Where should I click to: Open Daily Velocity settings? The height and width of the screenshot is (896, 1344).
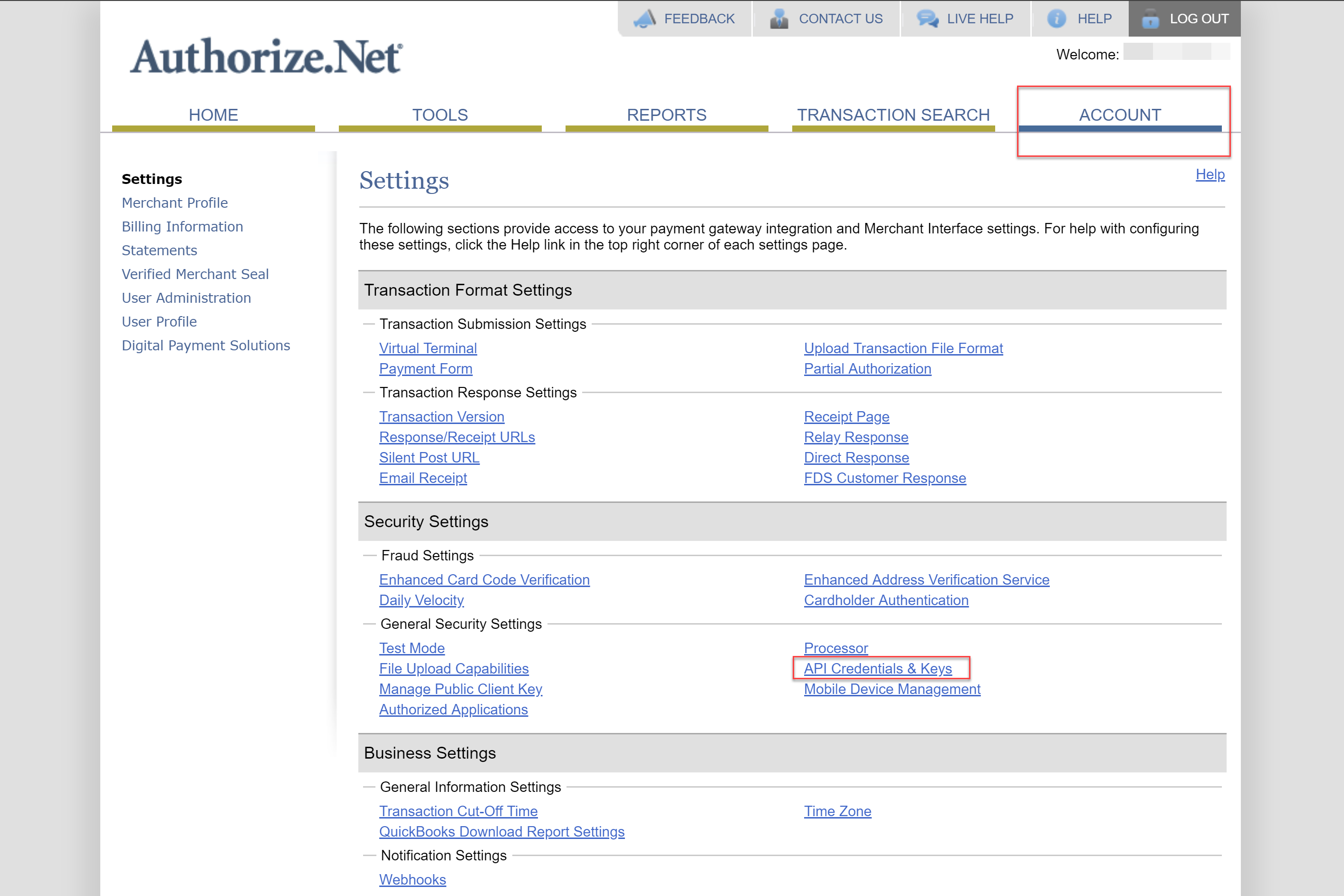click(x=421, y=600)
